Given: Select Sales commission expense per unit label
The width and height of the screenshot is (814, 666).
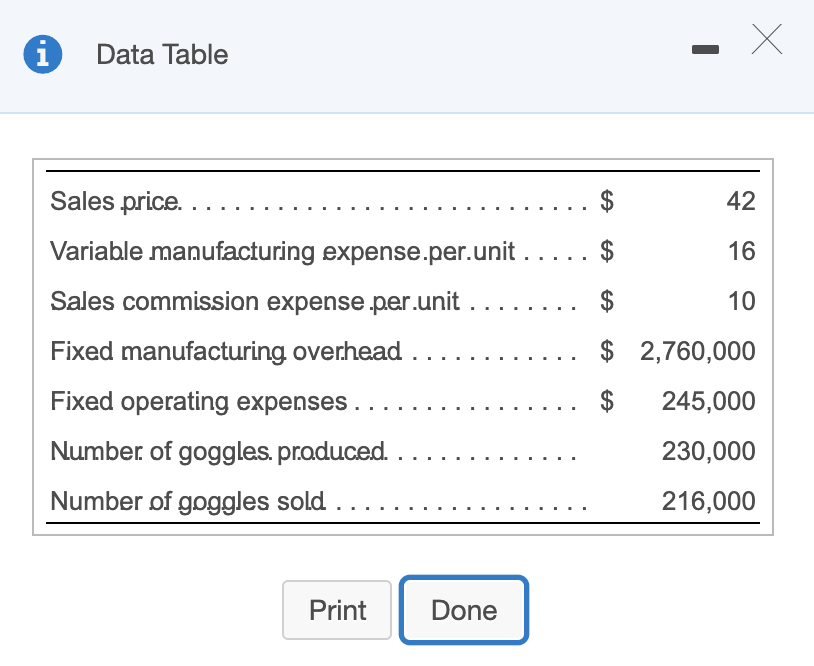Looking at the screenshot, I should click(x=255, y=301).
